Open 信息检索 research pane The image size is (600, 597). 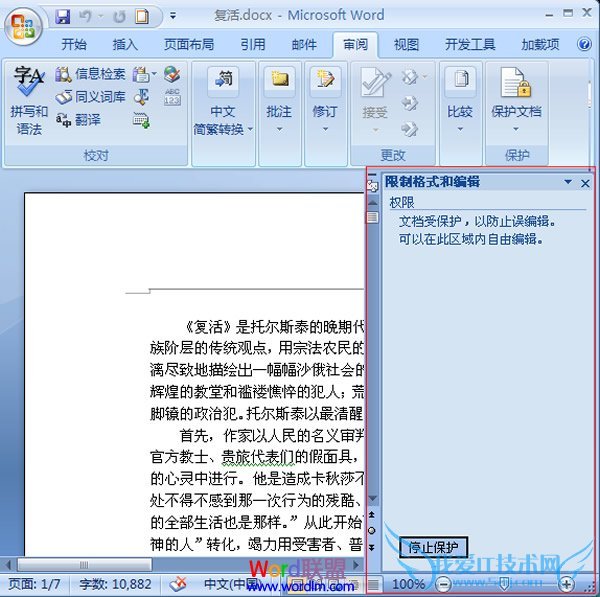90,74
